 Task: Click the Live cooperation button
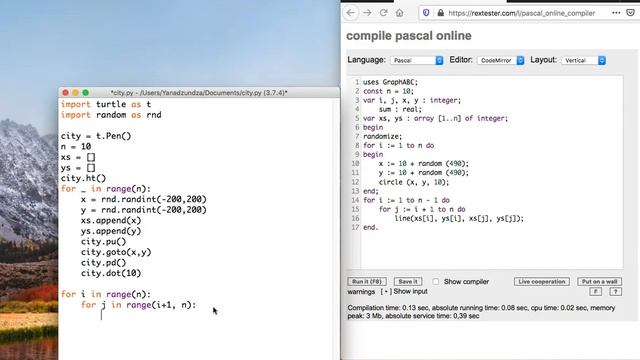[542, 282]
